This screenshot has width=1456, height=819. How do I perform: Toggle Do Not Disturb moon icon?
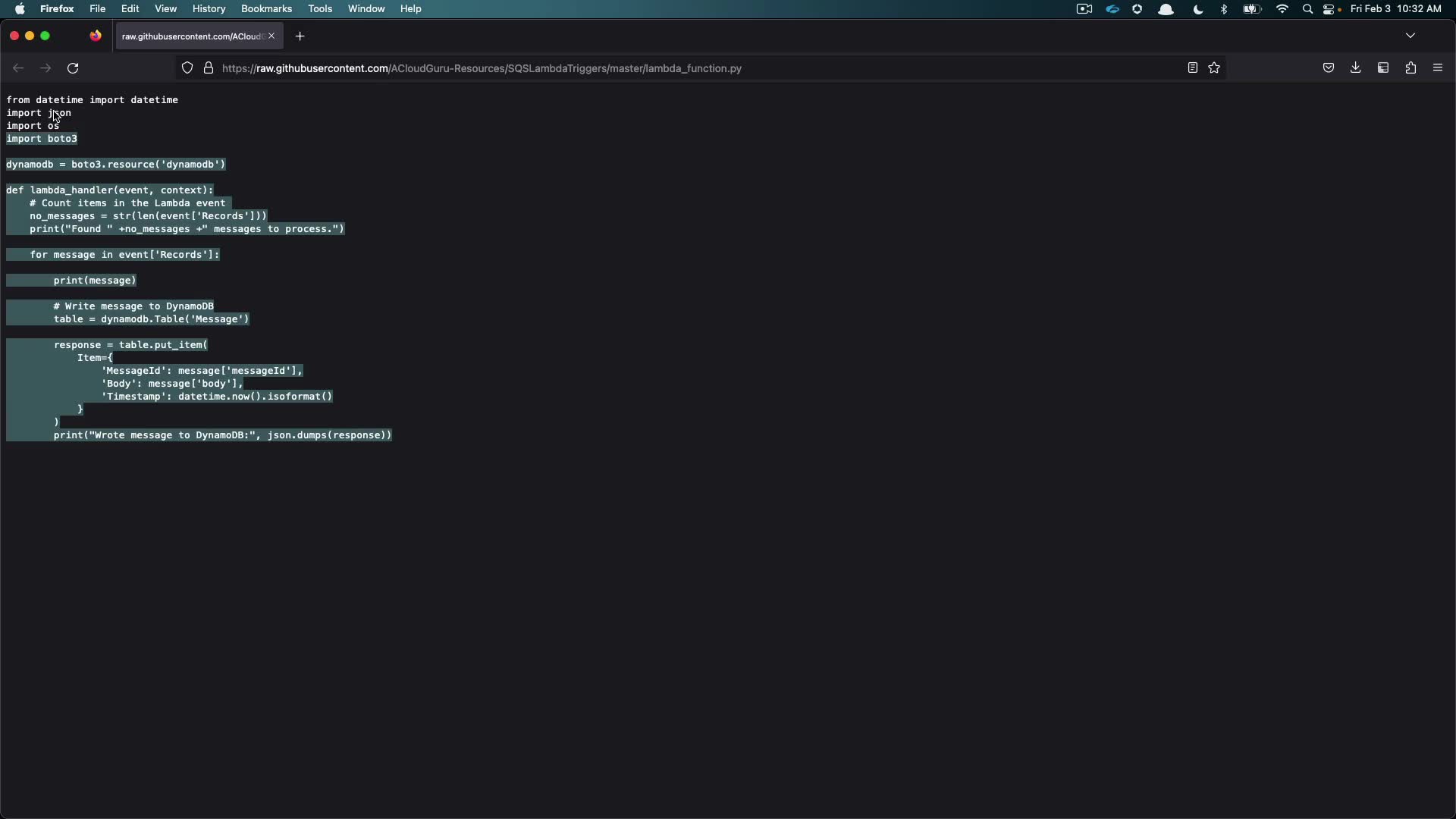click(x=1198, y=9)
